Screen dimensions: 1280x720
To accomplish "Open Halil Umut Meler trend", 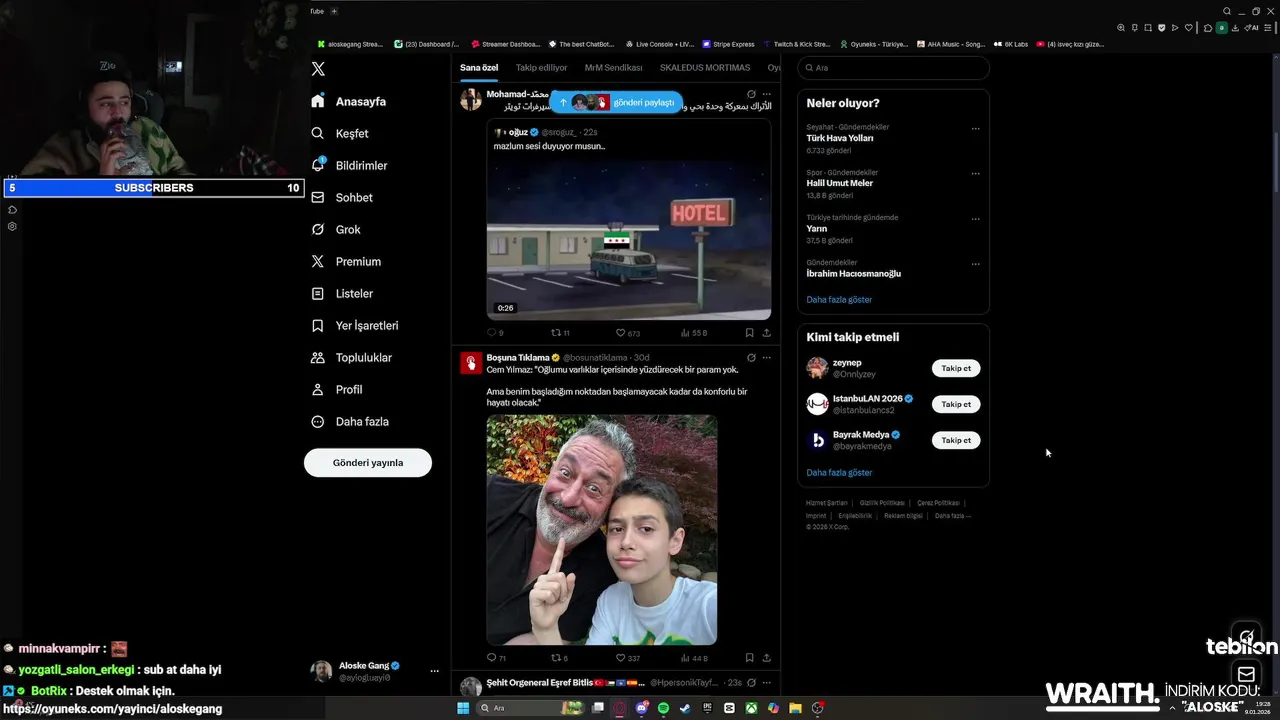I will [x=840, y=183].
